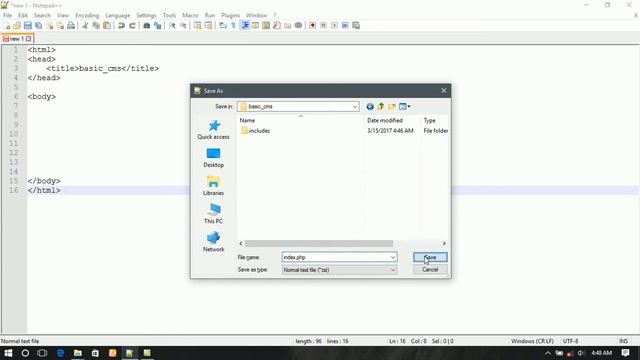The width and height of the screenshot is (640, 360).
Task: Go back using Save As dialog back icon
Action: click(x=370, y=107)
